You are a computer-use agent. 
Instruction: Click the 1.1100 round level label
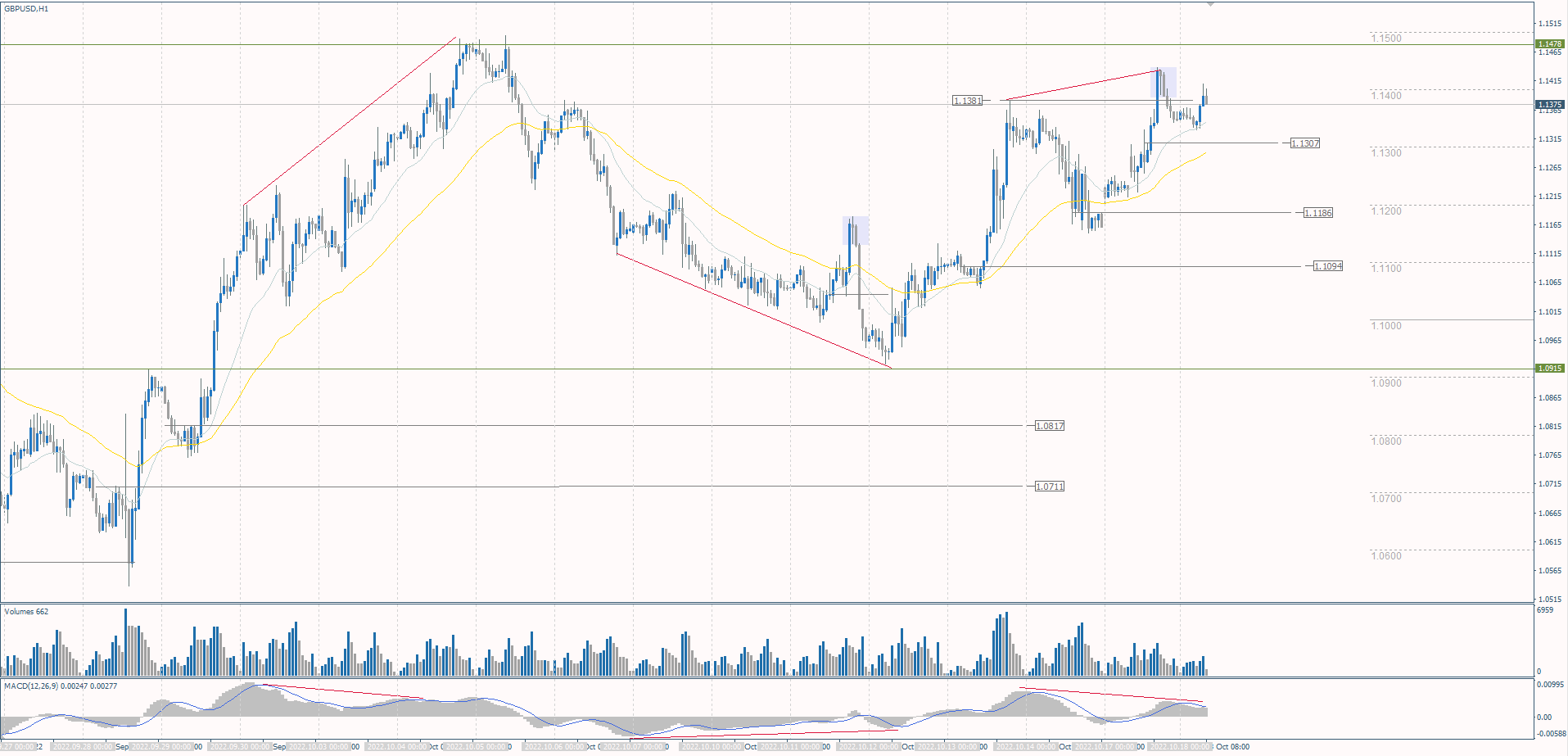(1386, 269)
